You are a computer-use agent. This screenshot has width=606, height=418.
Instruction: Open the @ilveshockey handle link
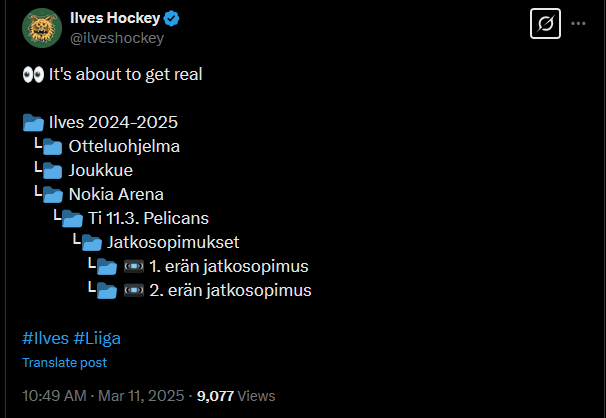click(117, 38)
